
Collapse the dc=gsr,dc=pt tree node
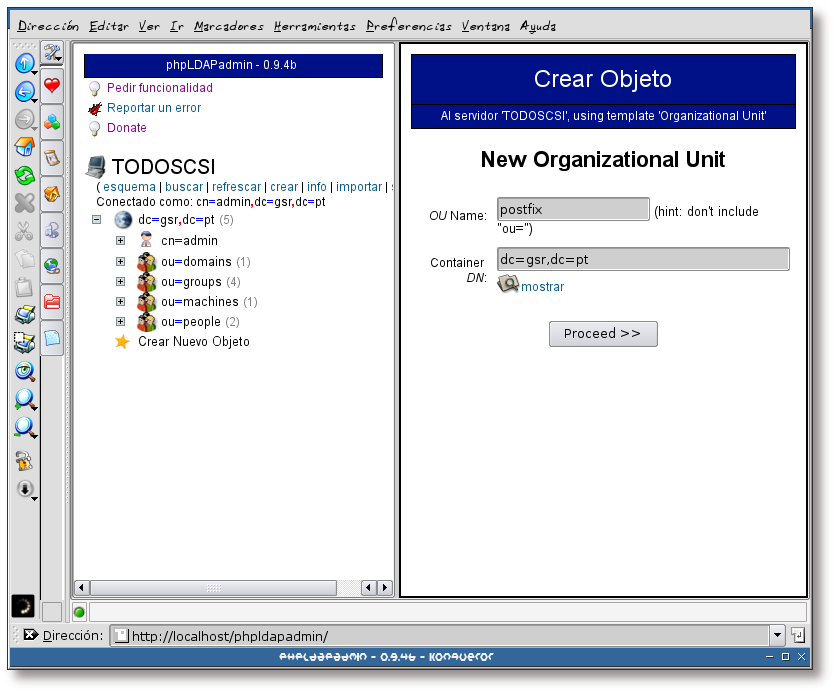point(96,219)
